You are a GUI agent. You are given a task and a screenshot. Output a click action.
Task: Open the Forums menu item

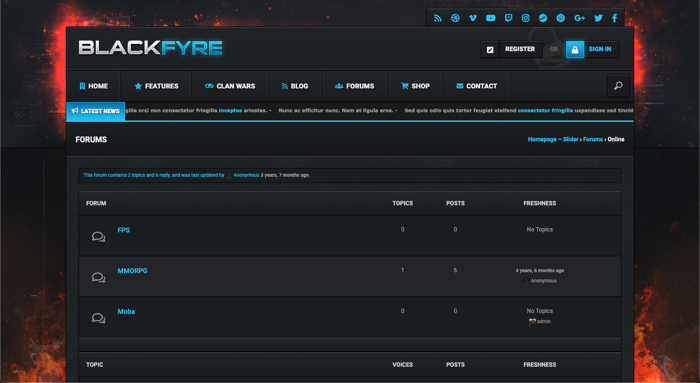point(354,86)
